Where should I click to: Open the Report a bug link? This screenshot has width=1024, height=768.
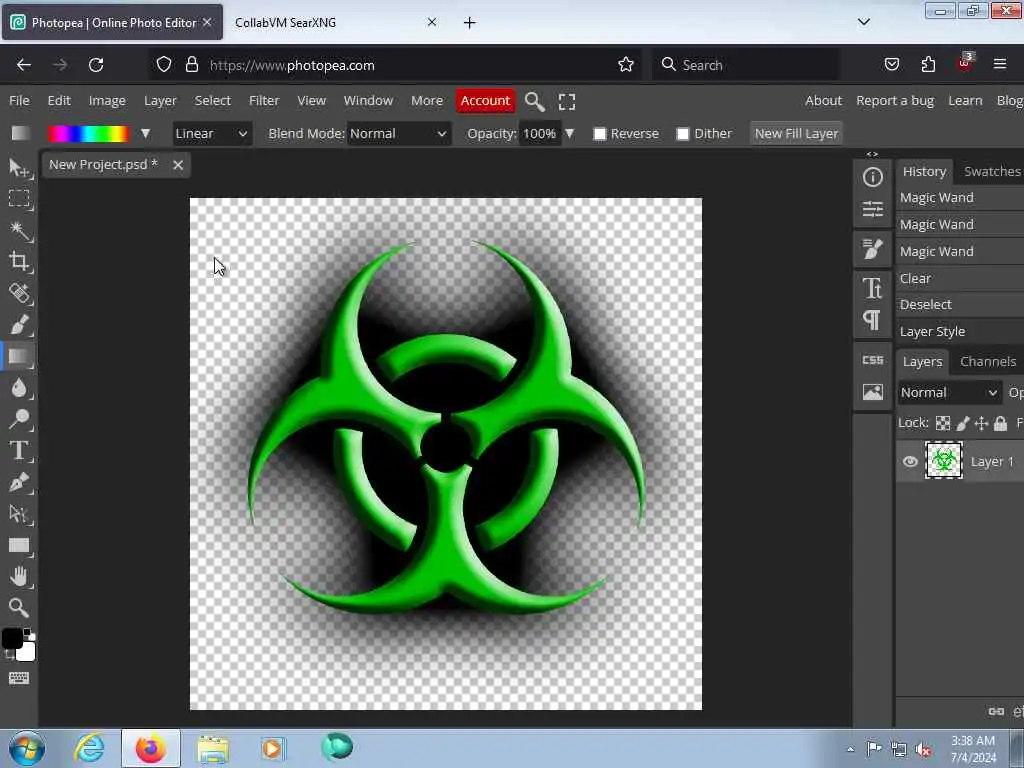(895, 101)
